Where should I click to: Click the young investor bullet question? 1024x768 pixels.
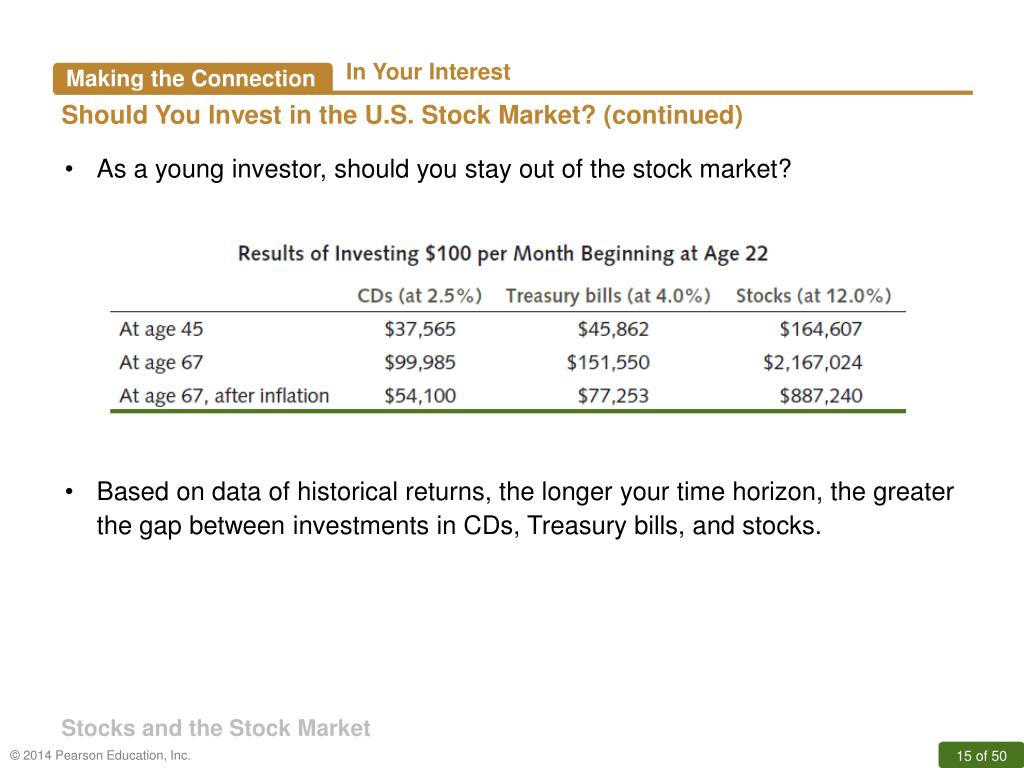(443, 169)
